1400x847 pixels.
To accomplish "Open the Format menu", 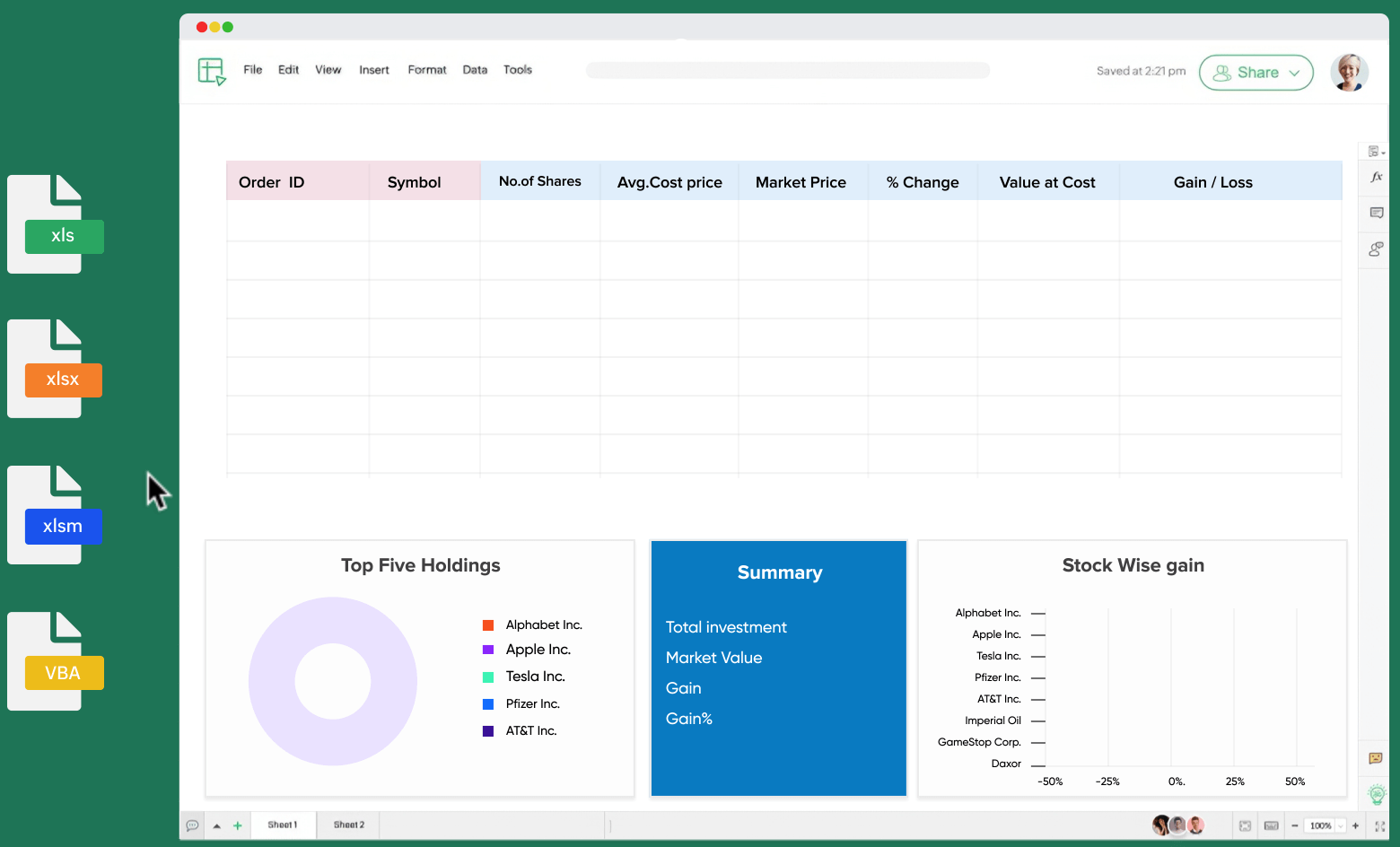I will point(426,70).
